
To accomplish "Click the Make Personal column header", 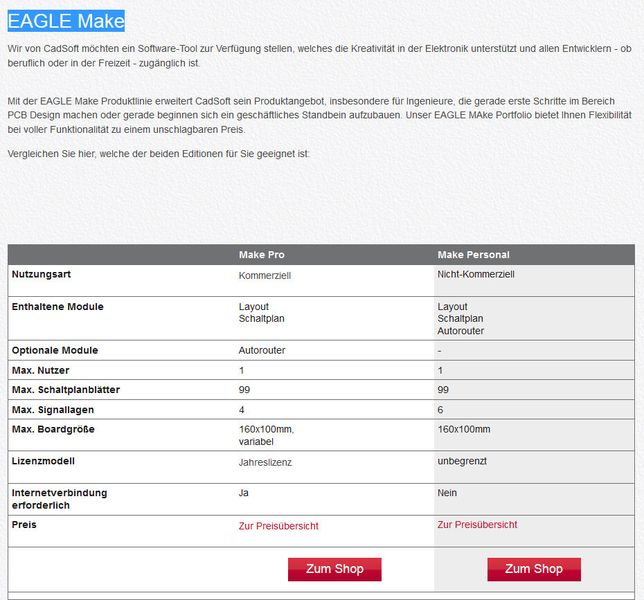I will (473, 255).
